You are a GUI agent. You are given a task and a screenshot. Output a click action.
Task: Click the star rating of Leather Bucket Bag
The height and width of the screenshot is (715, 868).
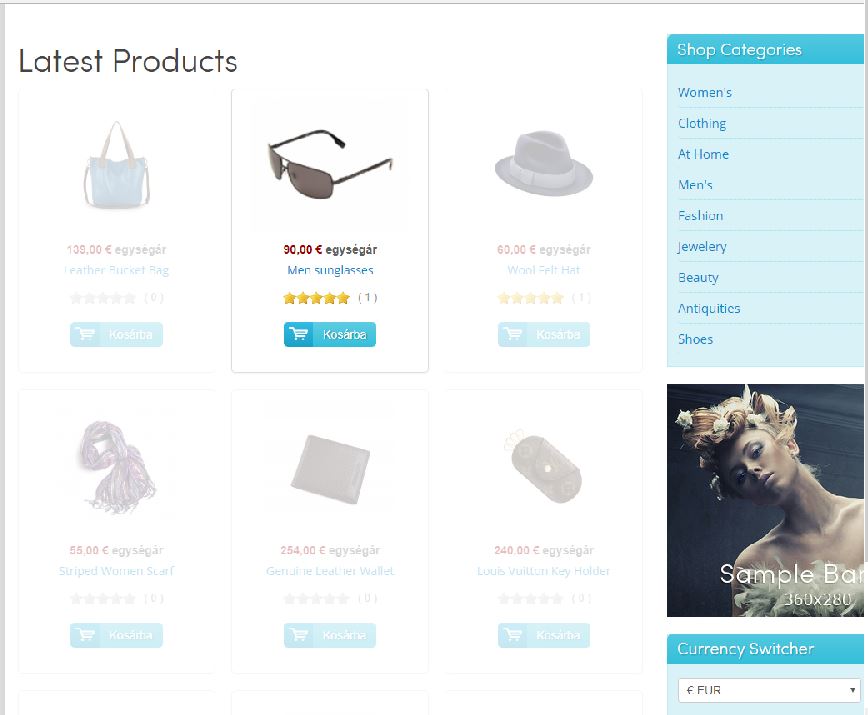[103, 298]
